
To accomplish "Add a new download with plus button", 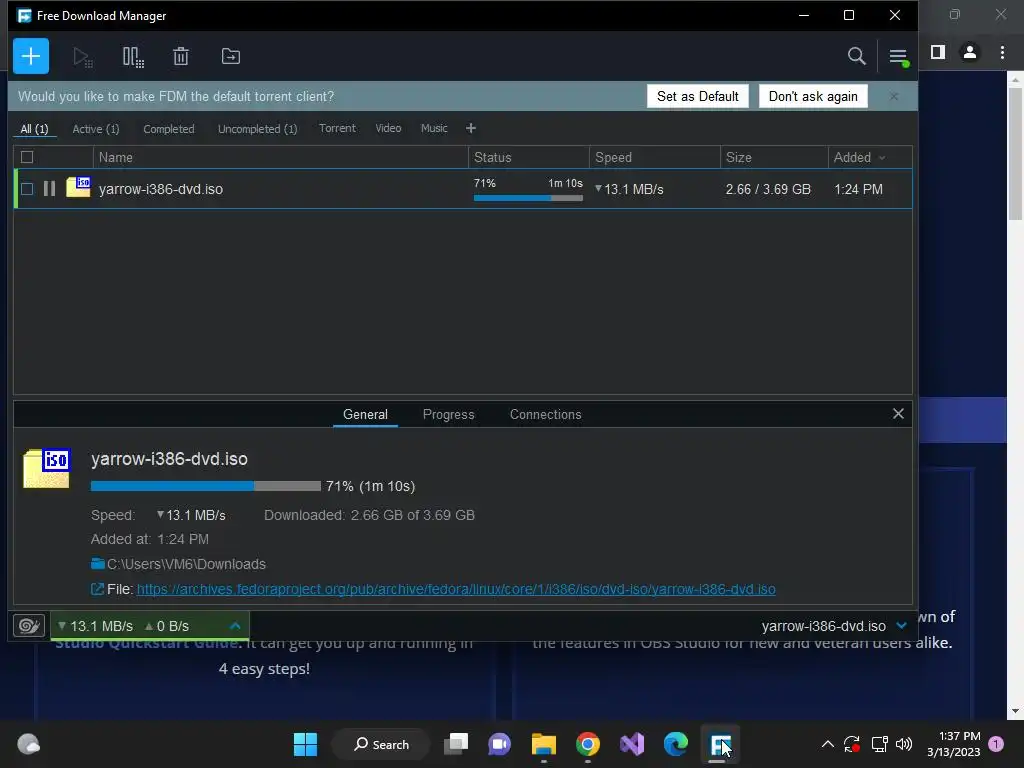I will click(31, 56).
